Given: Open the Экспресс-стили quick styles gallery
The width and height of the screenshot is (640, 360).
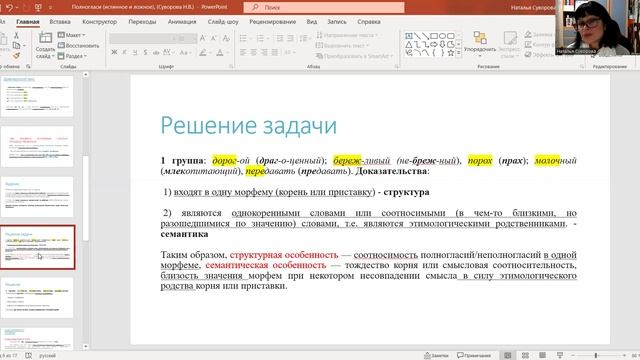Looking at the screenshot, I should tap(509, 45).
